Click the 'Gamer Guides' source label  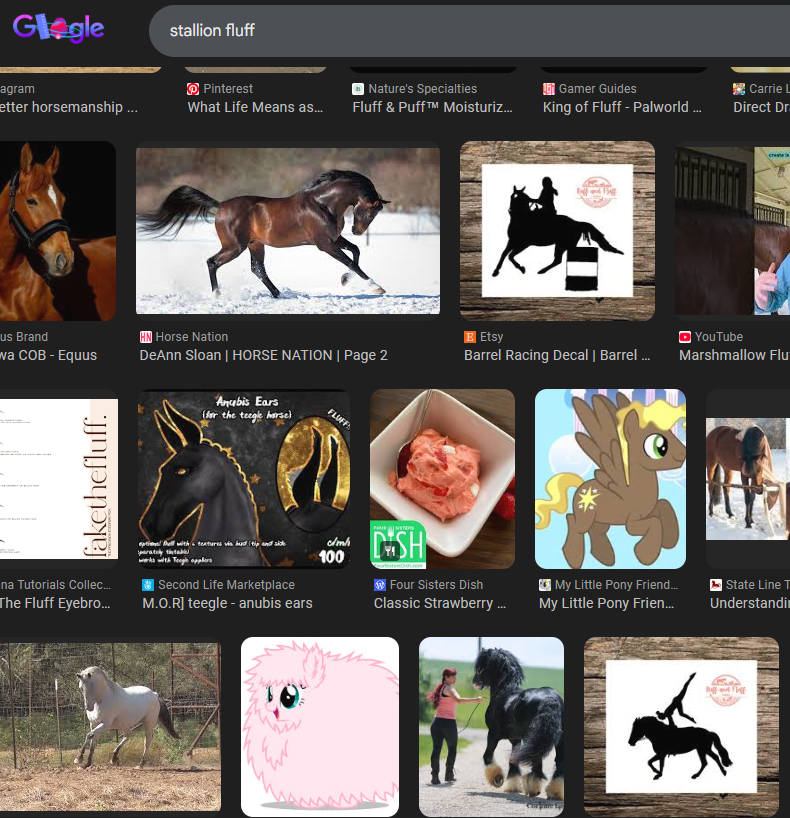597,89
